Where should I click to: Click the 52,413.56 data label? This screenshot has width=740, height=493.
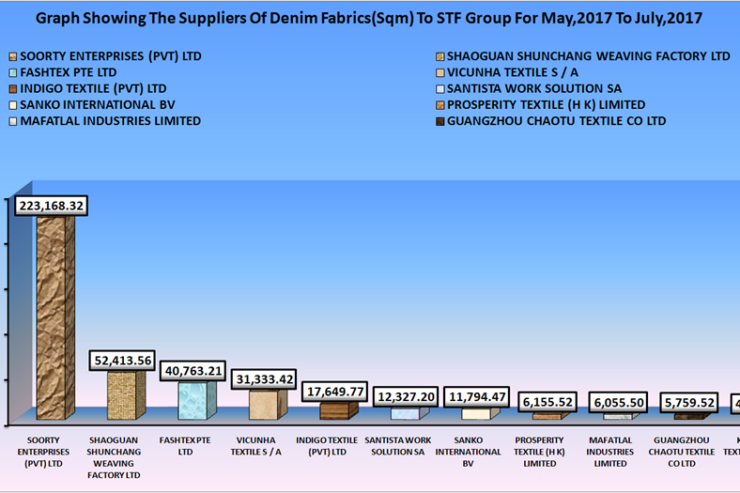click(122, 360)
